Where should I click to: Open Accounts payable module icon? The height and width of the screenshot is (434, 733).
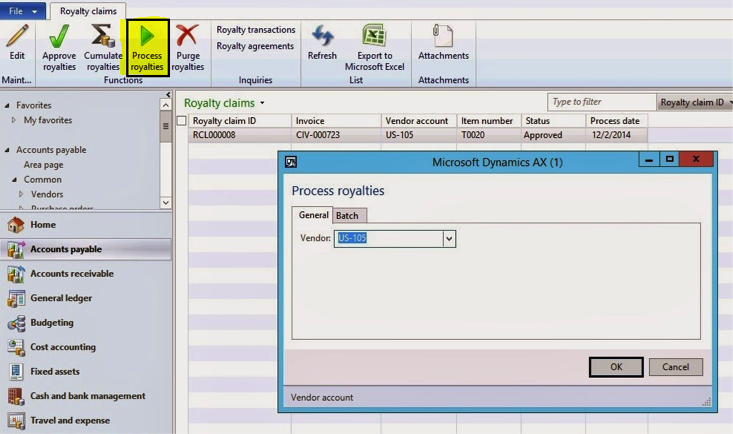(16, 249)
